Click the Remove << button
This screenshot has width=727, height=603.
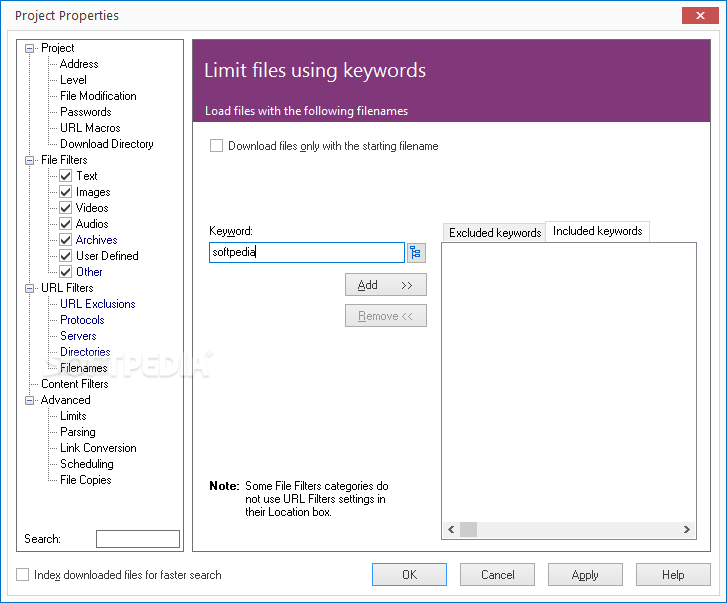coord(386,316)
